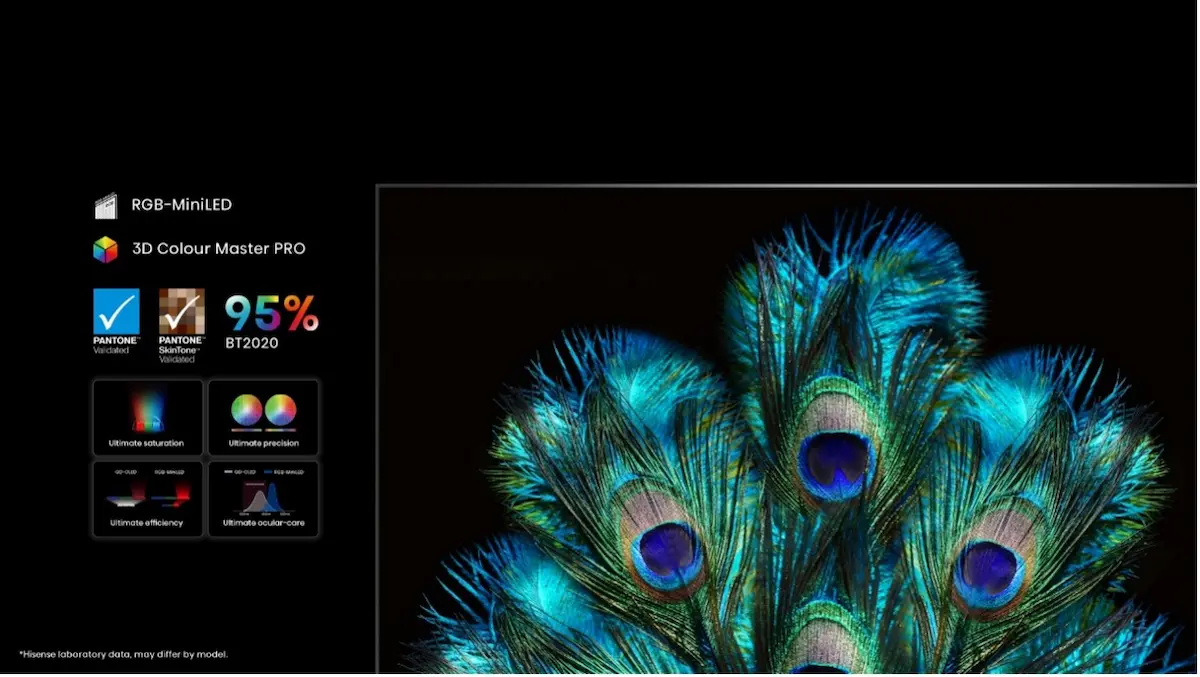Click the blue Pantone Validated checkmark badge
This screenshot has width=1200, height=677.
coord(116,312)
